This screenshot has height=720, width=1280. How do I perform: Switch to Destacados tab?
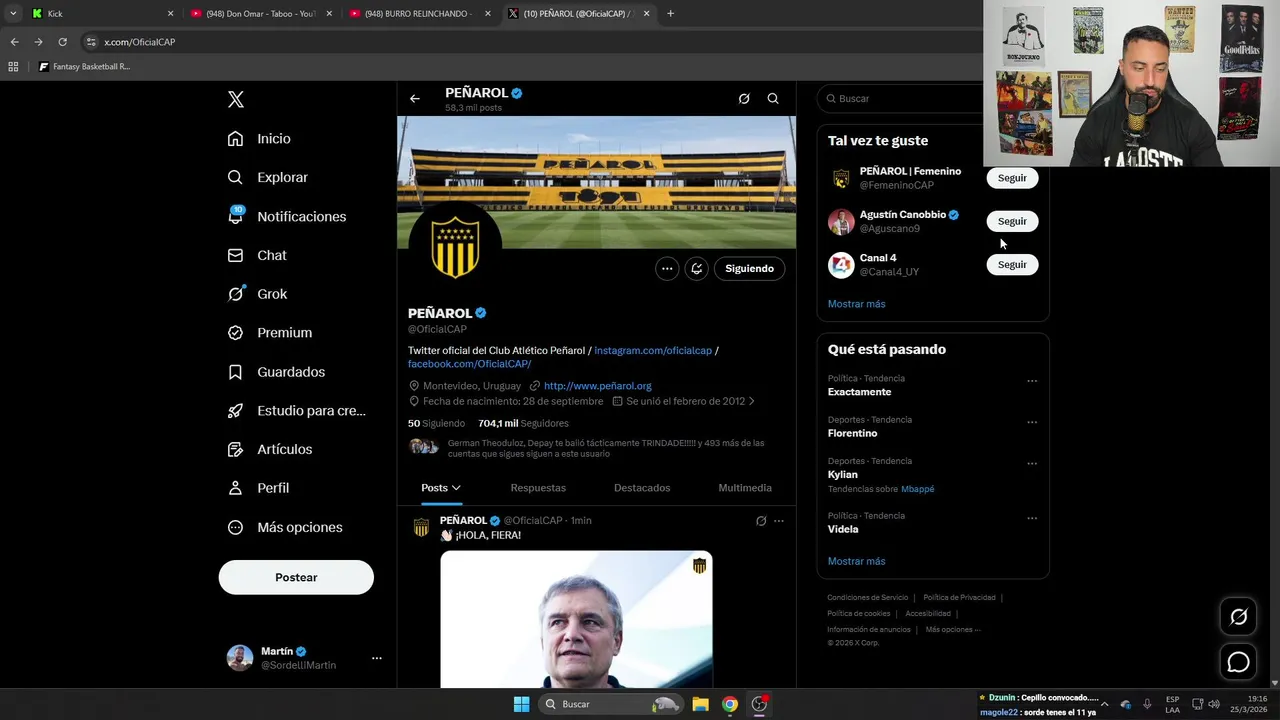(x=642, y=488)
